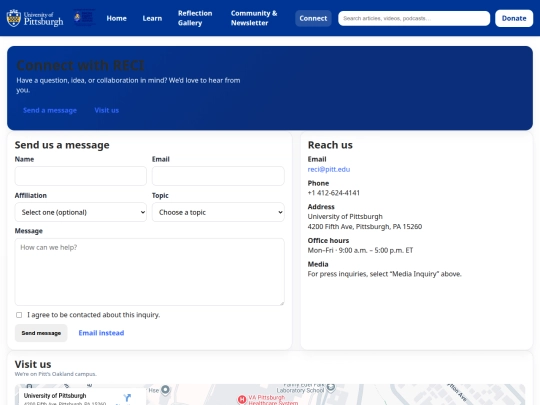Open the Learn nav item

click(x=152, y=18)
